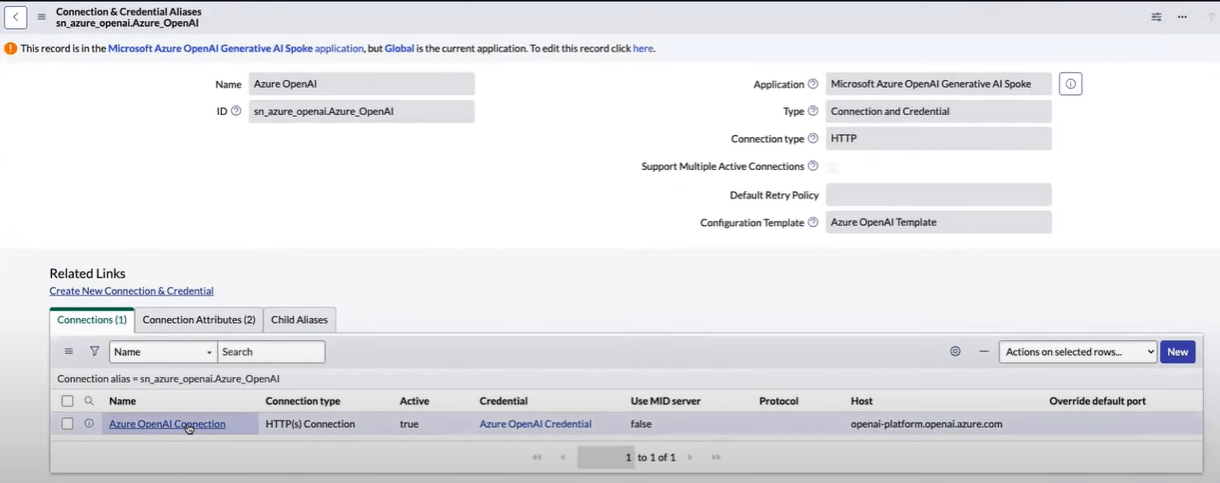Open personalize form sliders icon
This screenshot has height=483, width=1220.
(x=1156, y=17)
